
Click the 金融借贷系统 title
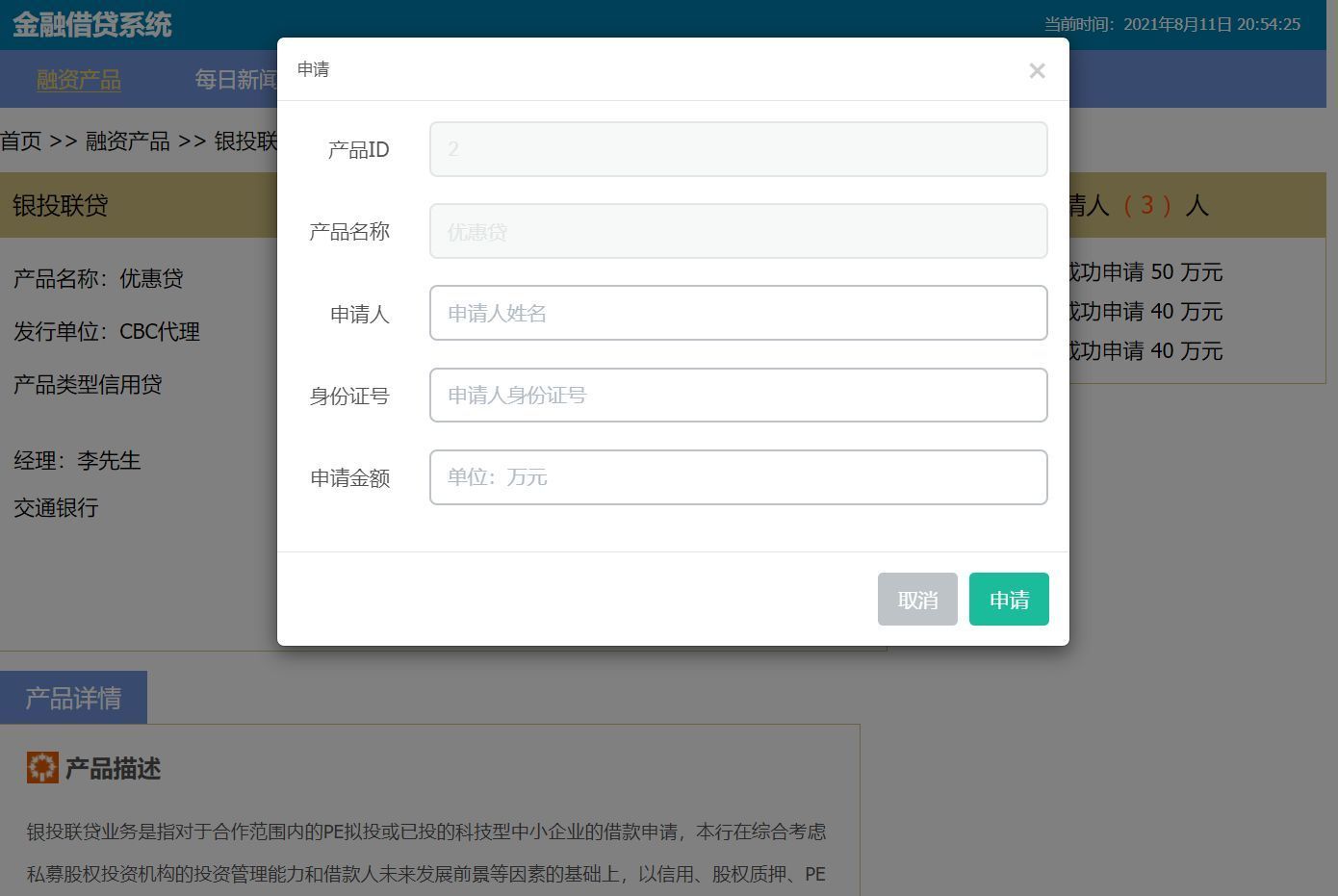(x=92, y=24)
